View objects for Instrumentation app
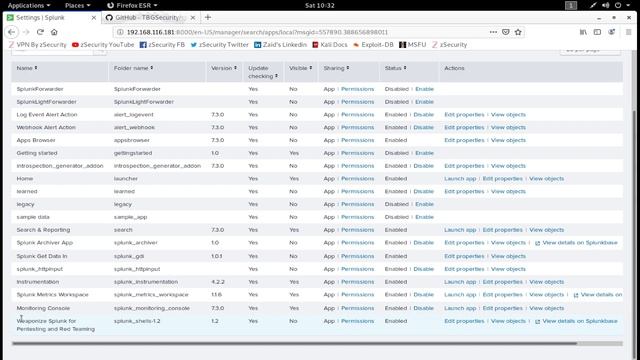The height and width of the screenshot is (360, 640). coord(547,282)
